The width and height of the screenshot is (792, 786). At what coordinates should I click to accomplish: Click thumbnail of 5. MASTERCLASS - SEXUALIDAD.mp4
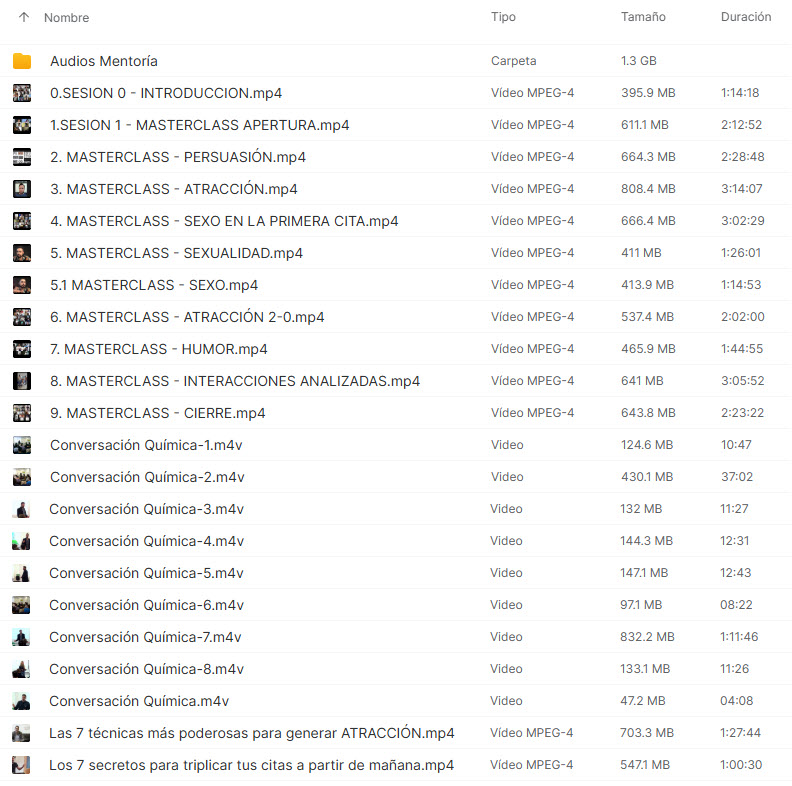point(22,253)
